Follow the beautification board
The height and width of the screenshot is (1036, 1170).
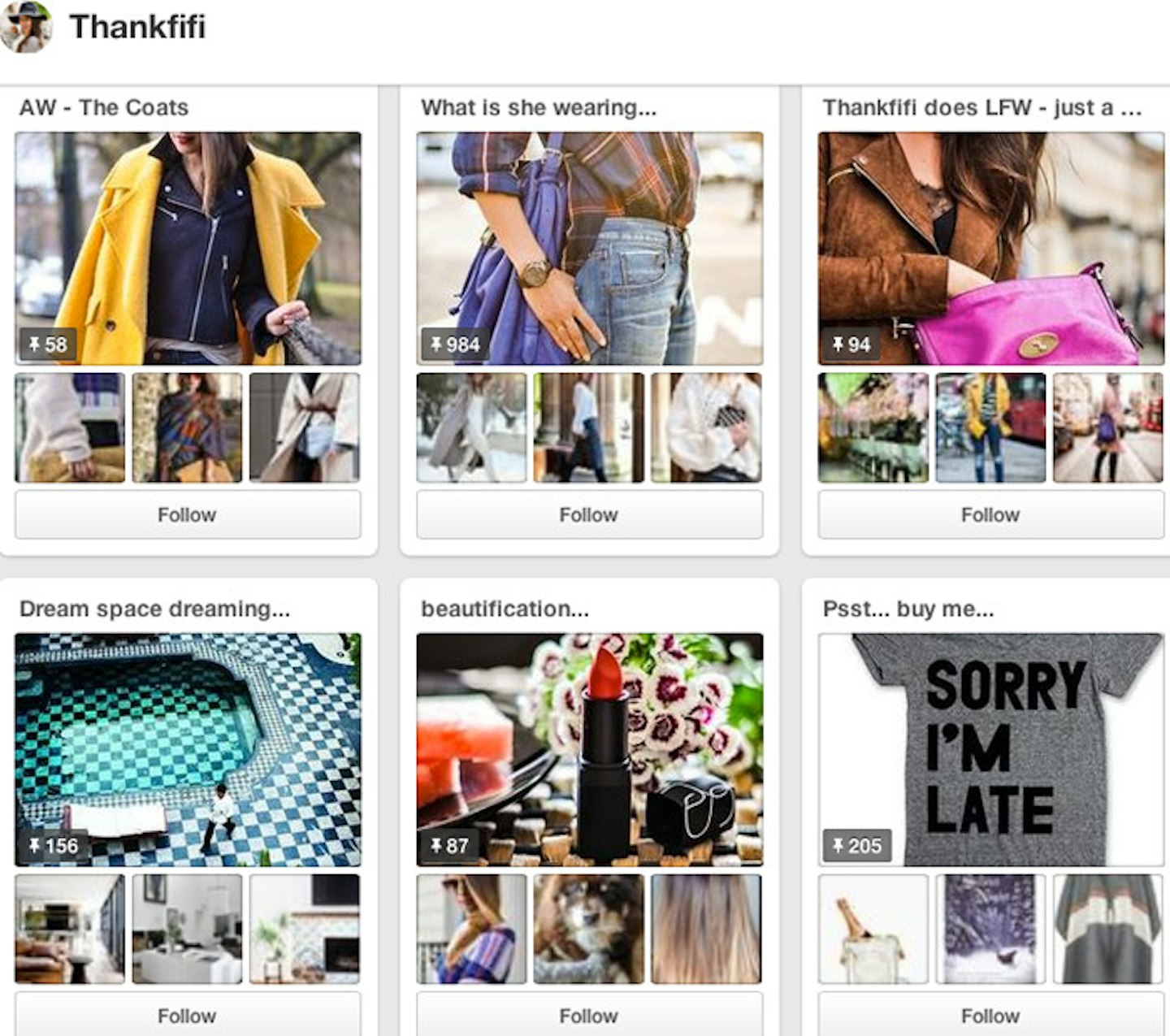point(590,1015)
